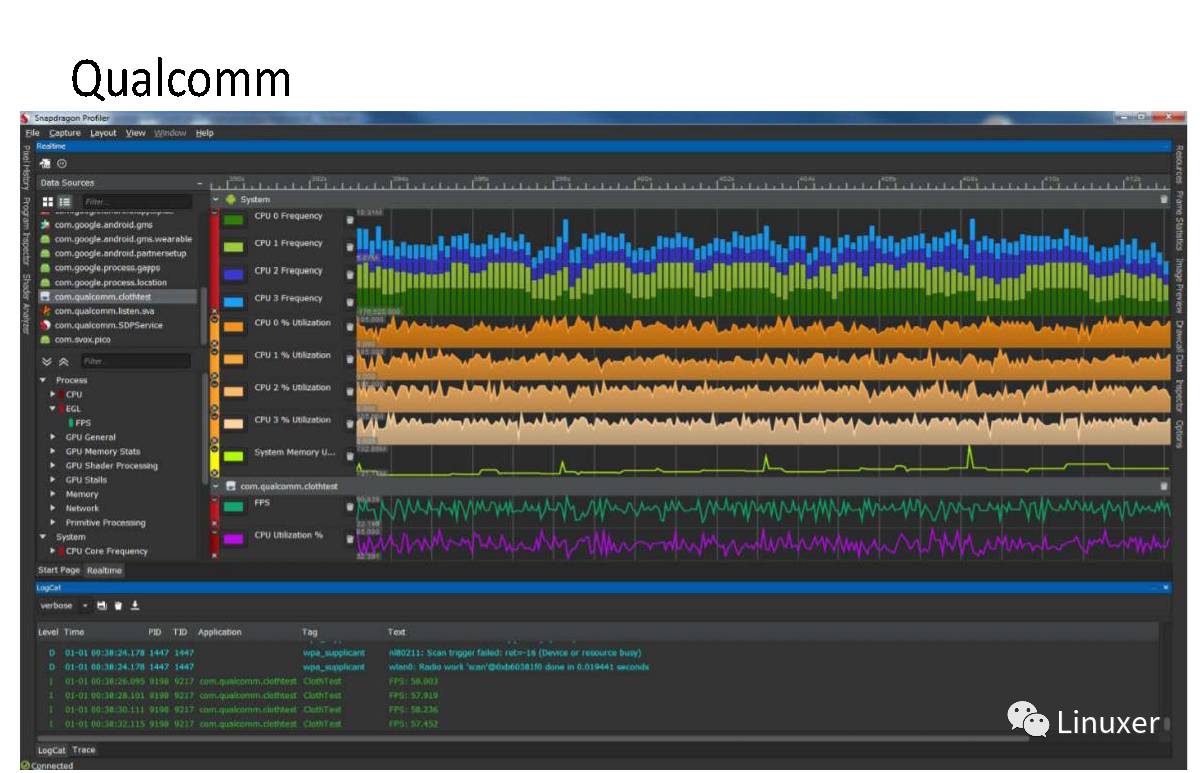Collapse the Process tree node
The height and width of the screenshot is (773, 1200).
(x=43, y=380)
